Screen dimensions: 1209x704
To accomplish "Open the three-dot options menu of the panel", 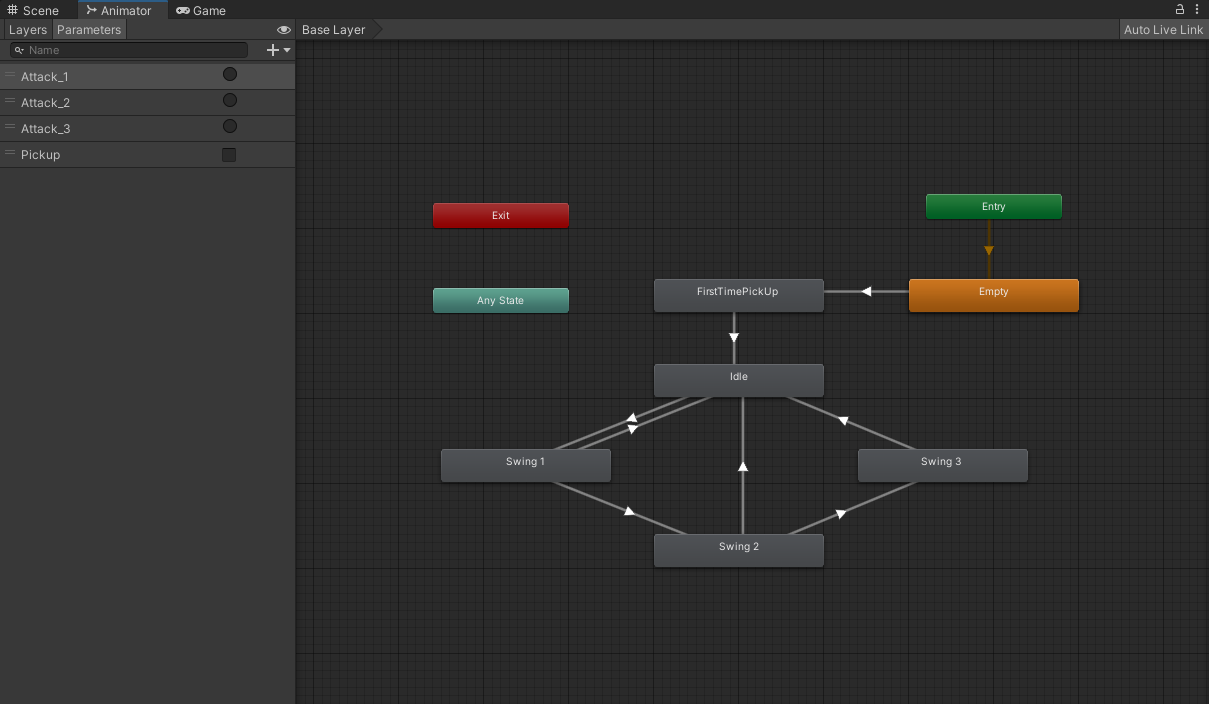I will (1197, 9).
